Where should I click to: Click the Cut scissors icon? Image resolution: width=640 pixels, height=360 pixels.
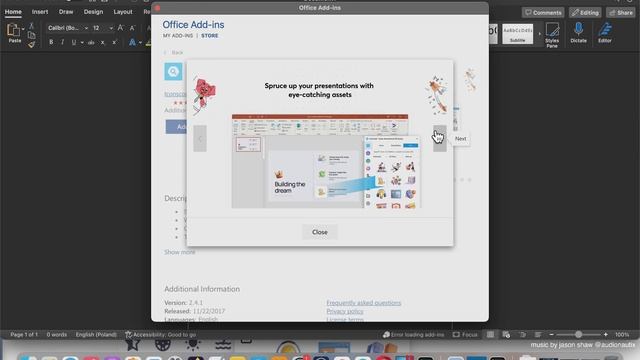(x=31, y=26)
